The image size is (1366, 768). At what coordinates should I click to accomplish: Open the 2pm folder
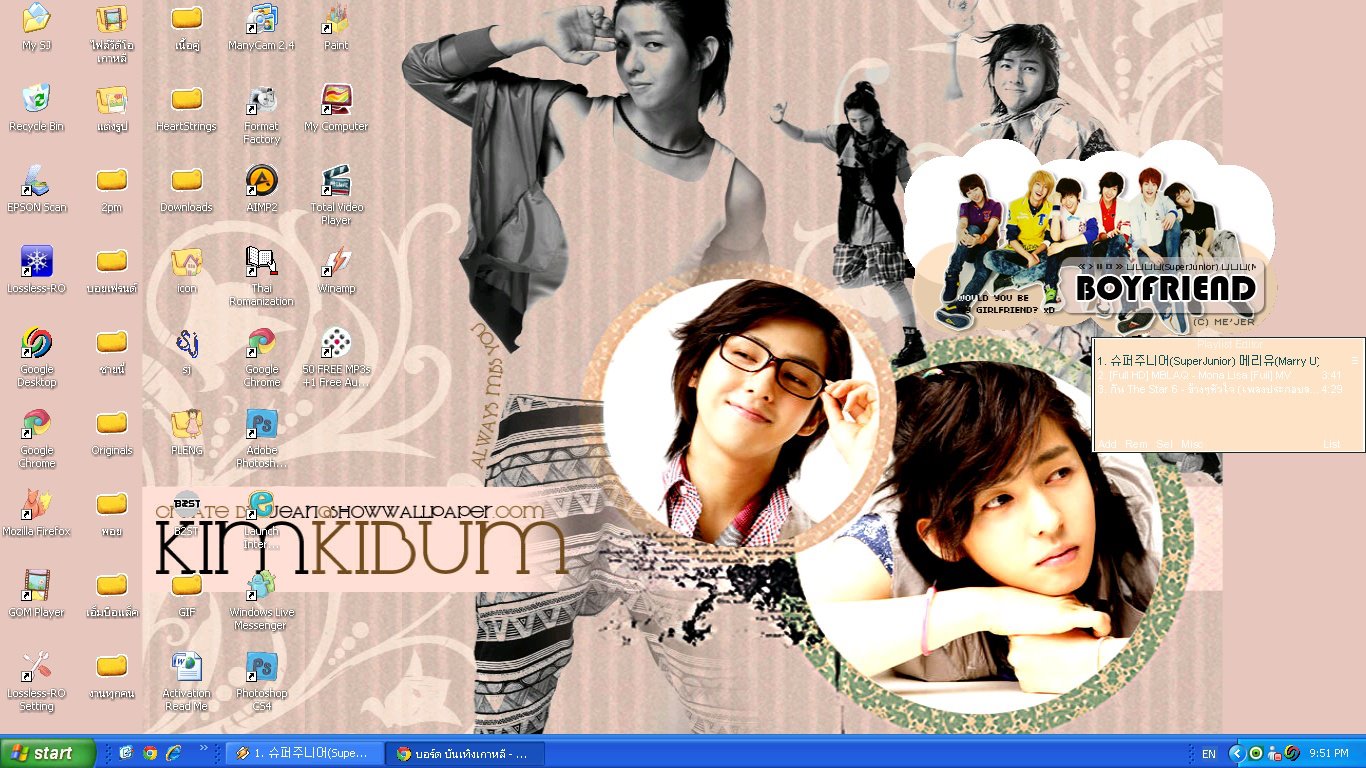112,189
